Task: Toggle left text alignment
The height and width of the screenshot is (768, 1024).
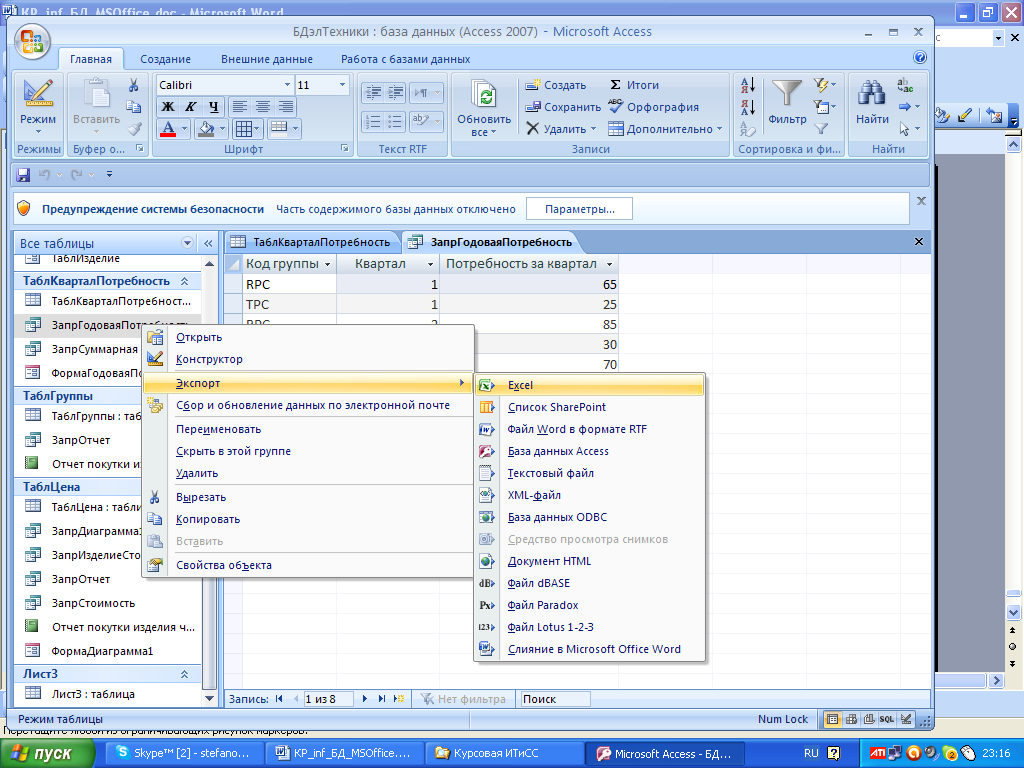Action: pyautogui.click(x=240, y=106)
